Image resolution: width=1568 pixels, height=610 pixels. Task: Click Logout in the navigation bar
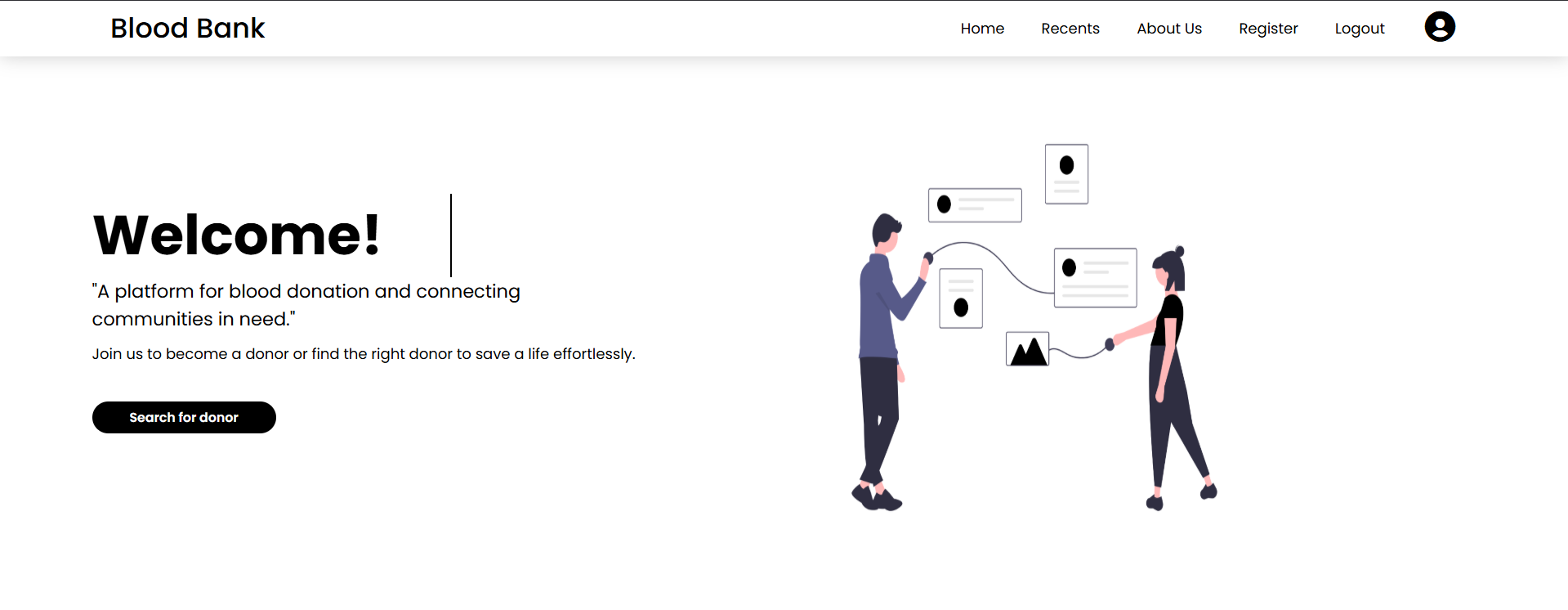[x=1359, y=29]
